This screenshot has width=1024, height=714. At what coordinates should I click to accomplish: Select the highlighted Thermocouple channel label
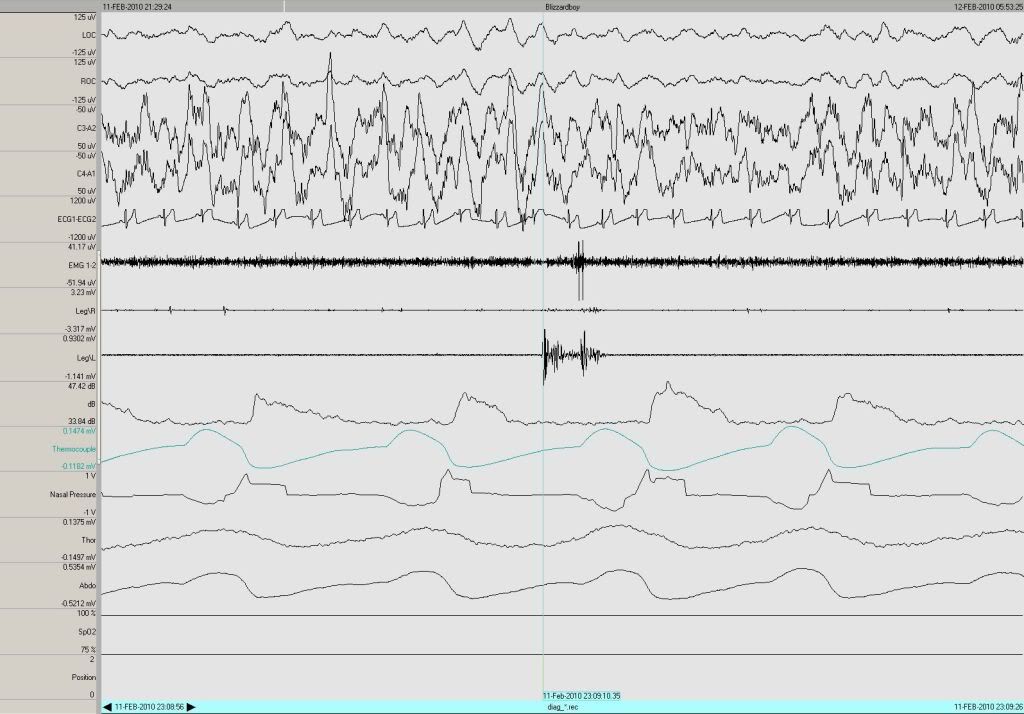point(74,449)
